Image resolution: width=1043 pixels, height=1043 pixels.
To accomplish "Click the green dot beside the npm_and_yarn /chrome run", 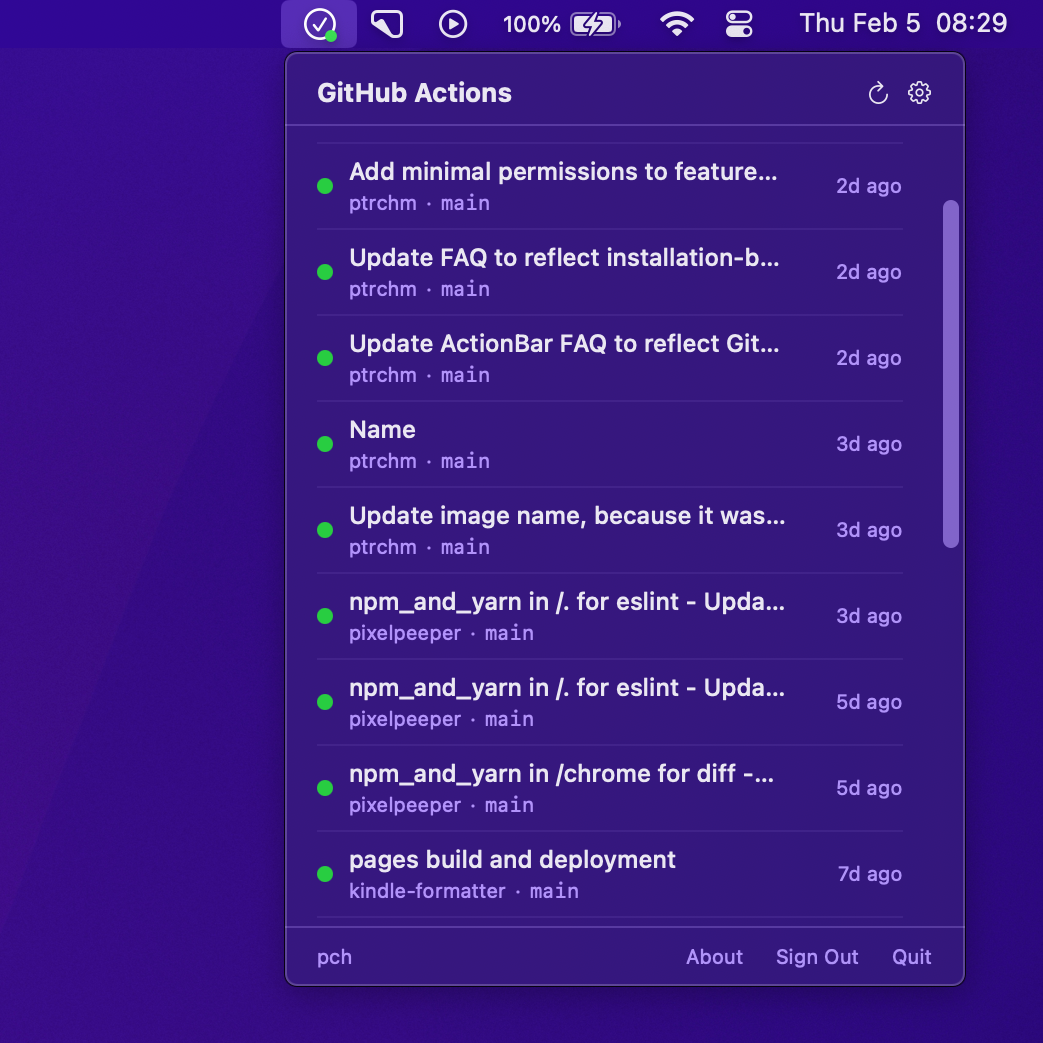I will click(324, 787).
